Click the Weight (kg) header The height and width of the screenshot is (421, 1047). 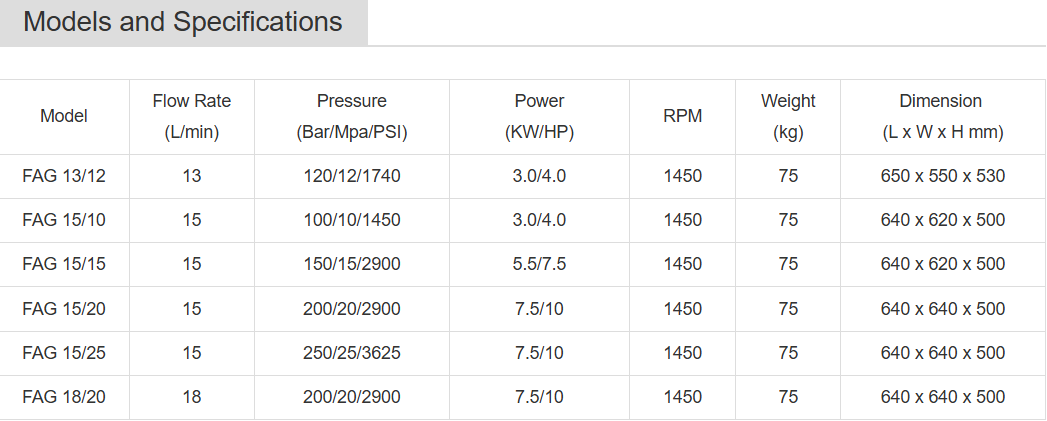[x=788, y=117]
